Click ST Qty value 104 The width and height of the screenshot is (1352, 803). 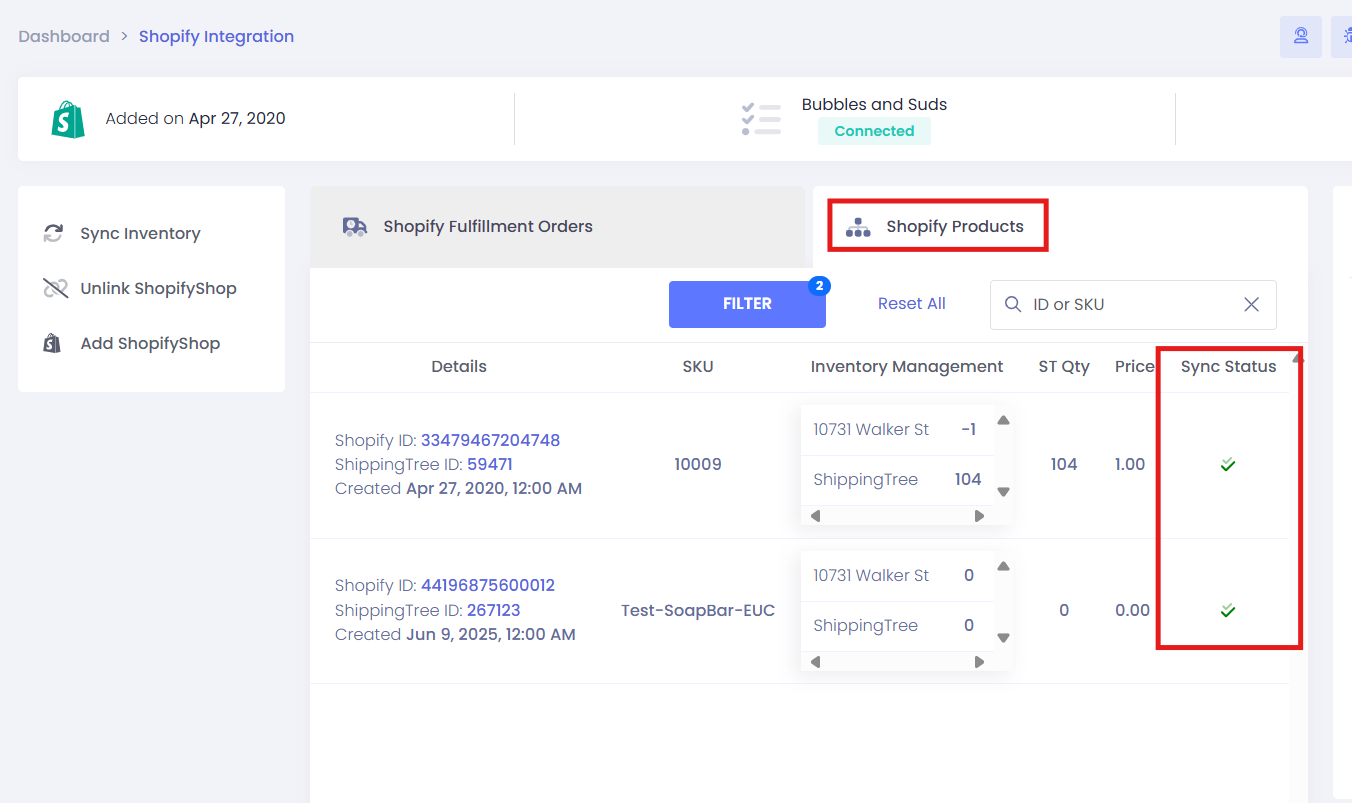coord(1064,464)
